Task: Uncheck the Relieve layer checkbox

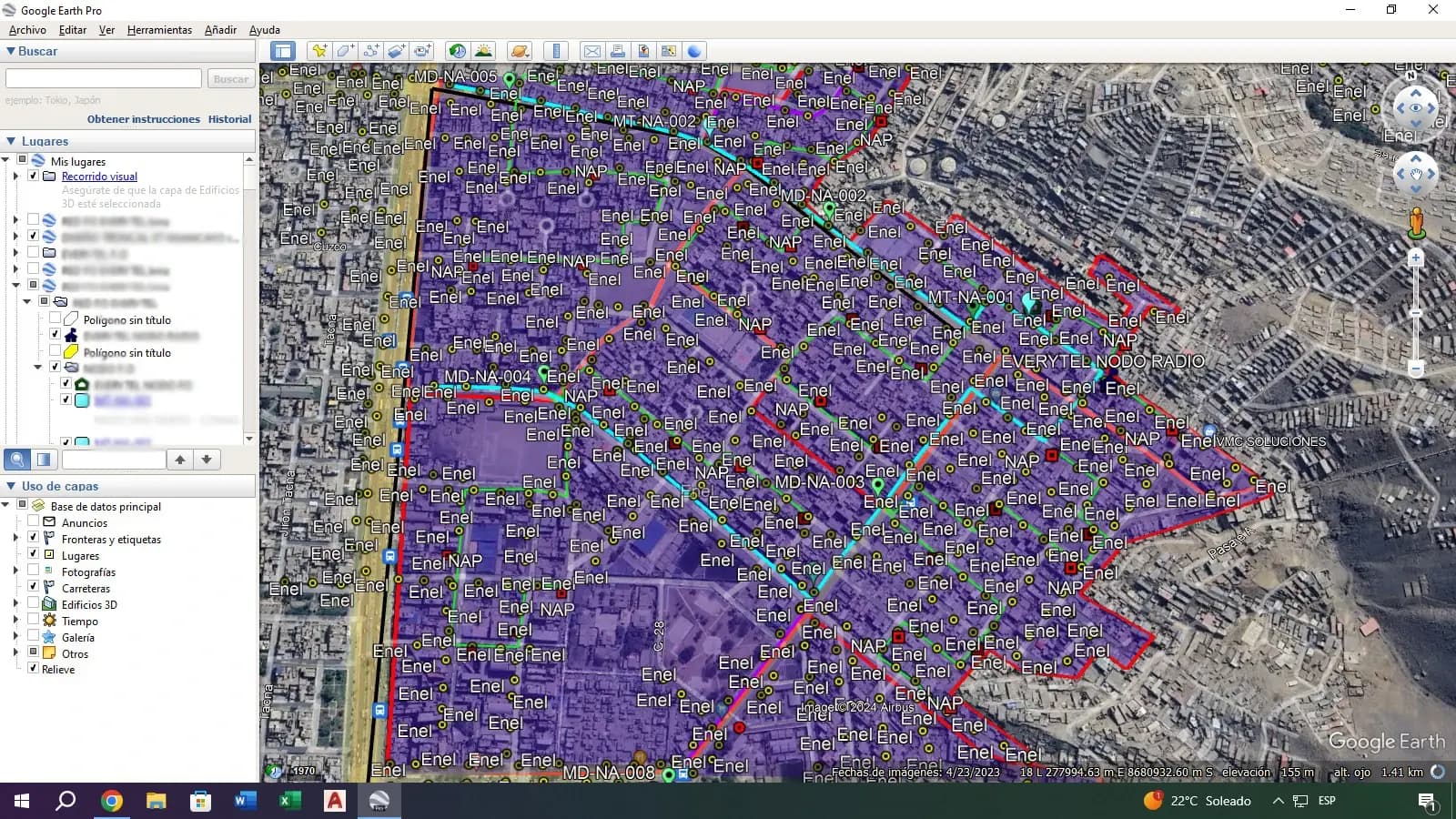Action: (x=34, y=669)
